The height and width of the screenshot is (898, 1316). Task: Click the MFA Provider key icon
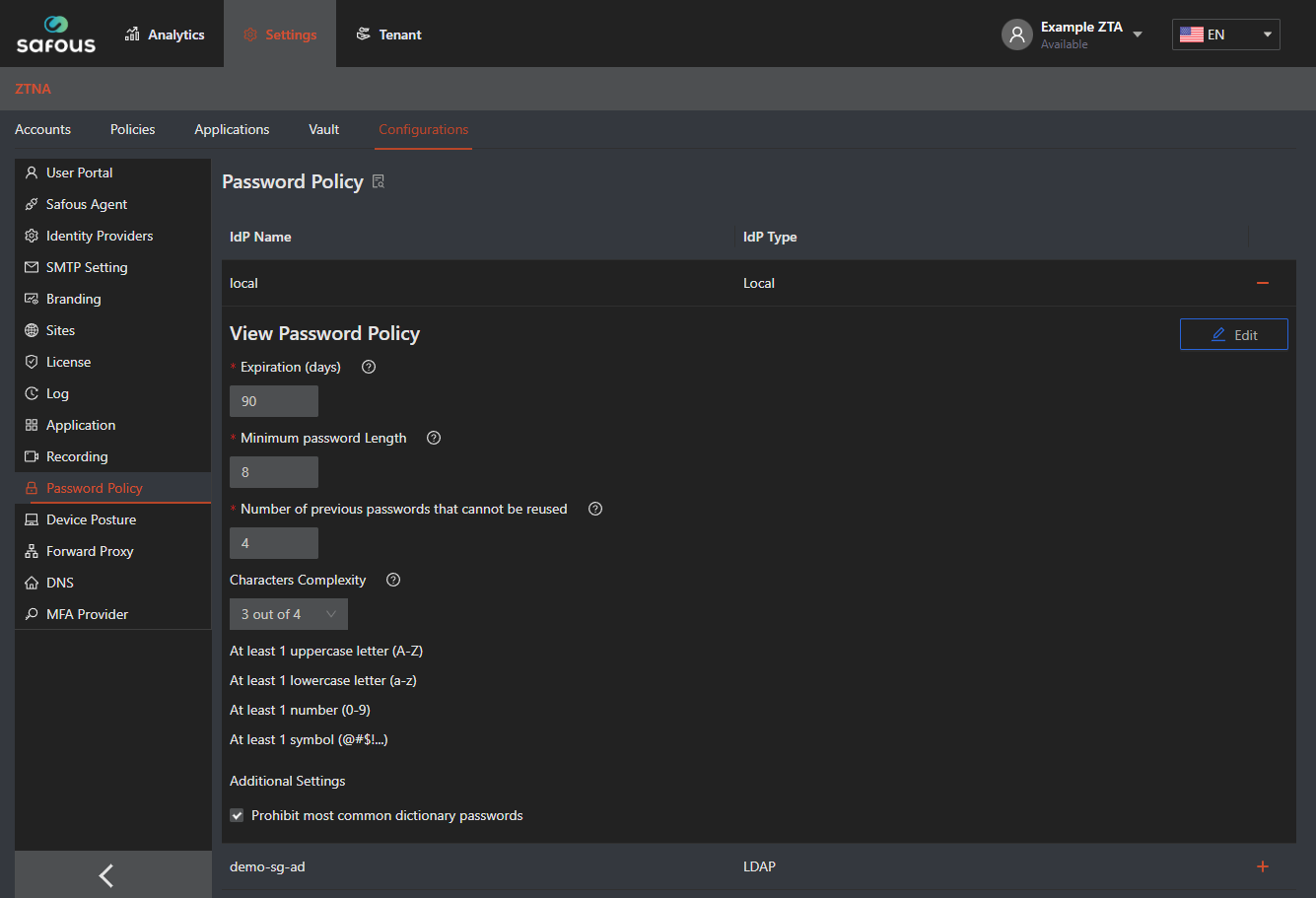click(x=32, y=614)
